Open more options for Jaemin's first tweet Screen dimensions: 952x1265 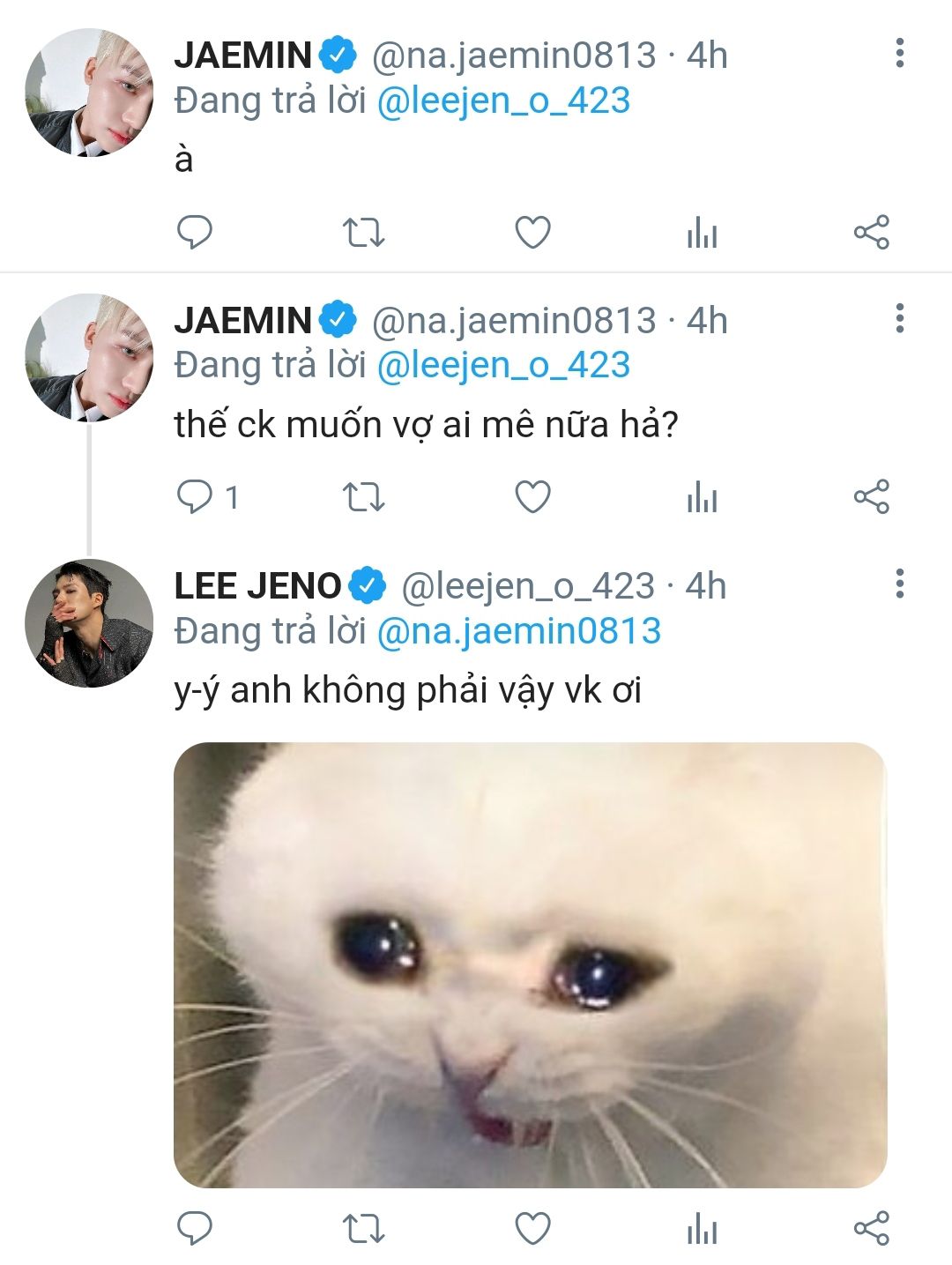coord(899,54)
